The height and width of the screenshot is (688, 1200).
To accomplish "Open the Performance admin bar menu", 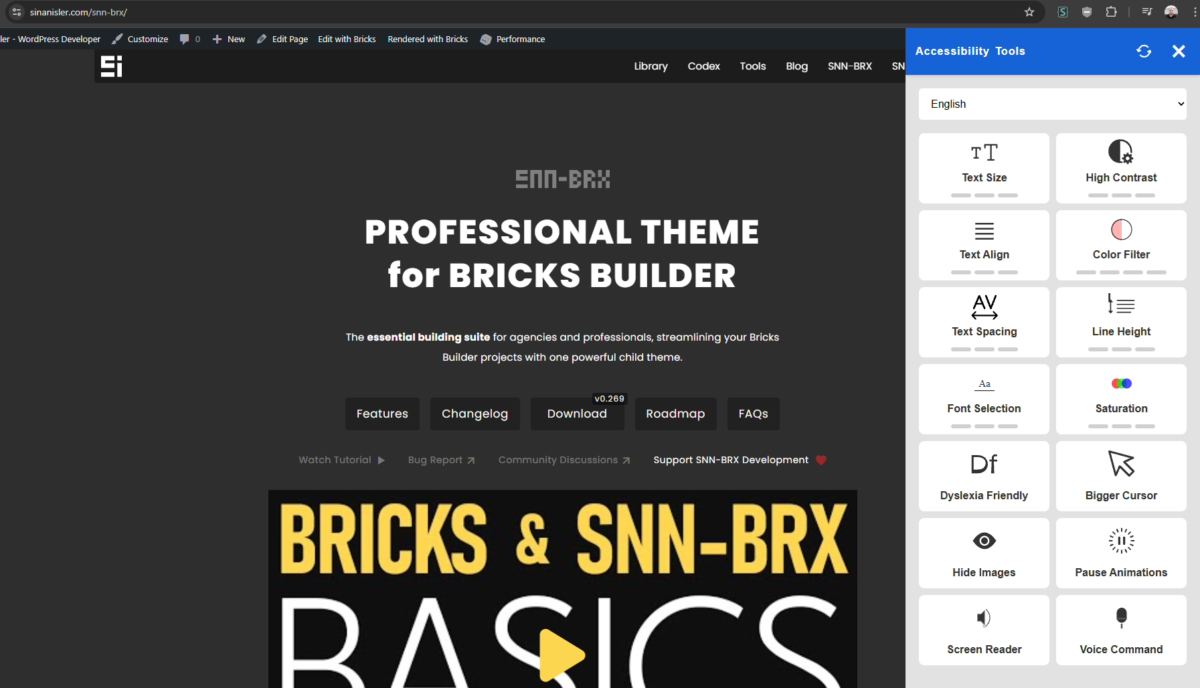I will point(513,39).
